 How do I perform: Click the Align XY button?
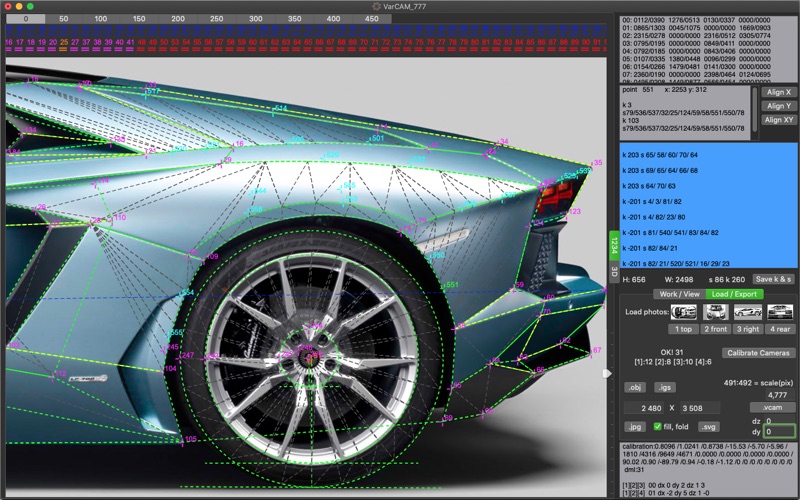click(x=779, y=120)
